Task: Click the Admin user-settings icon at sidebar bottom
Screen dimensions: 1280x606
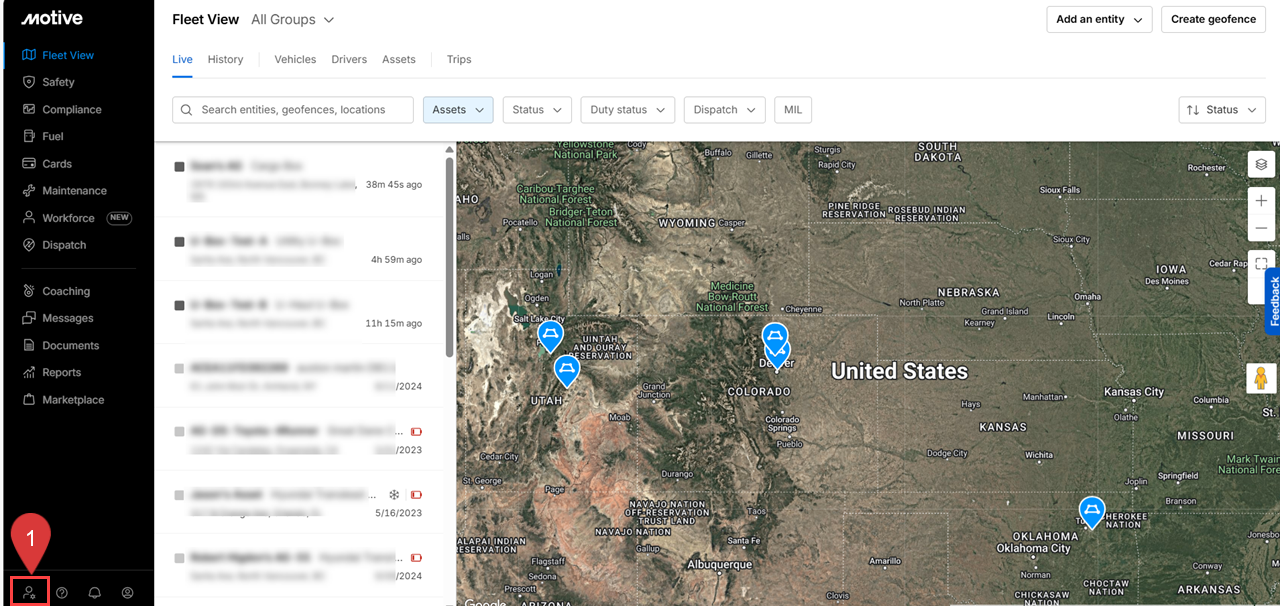Action: (x=29, y=592)
